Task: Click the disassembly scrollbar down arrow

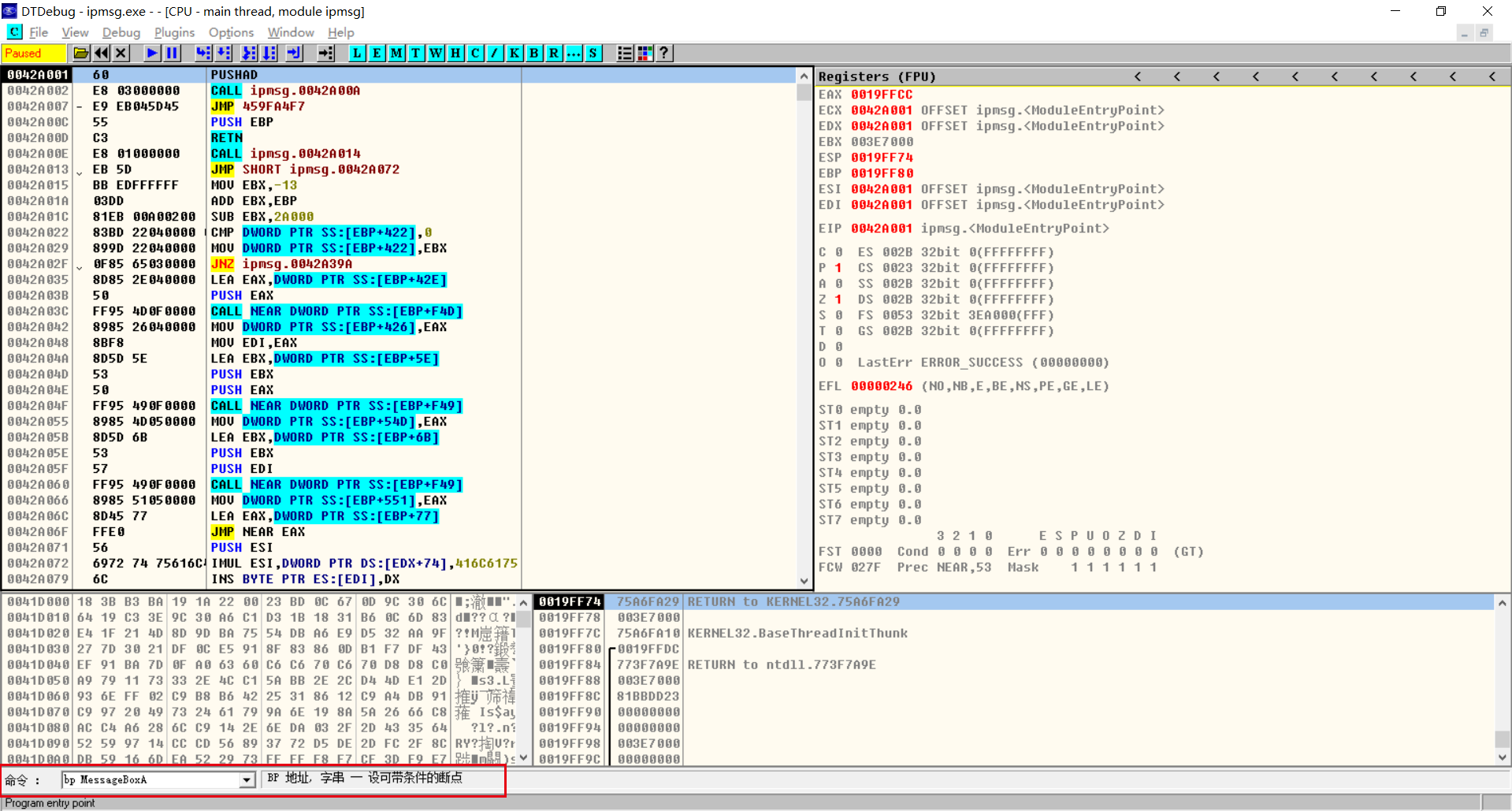Action: pos(804,581)
